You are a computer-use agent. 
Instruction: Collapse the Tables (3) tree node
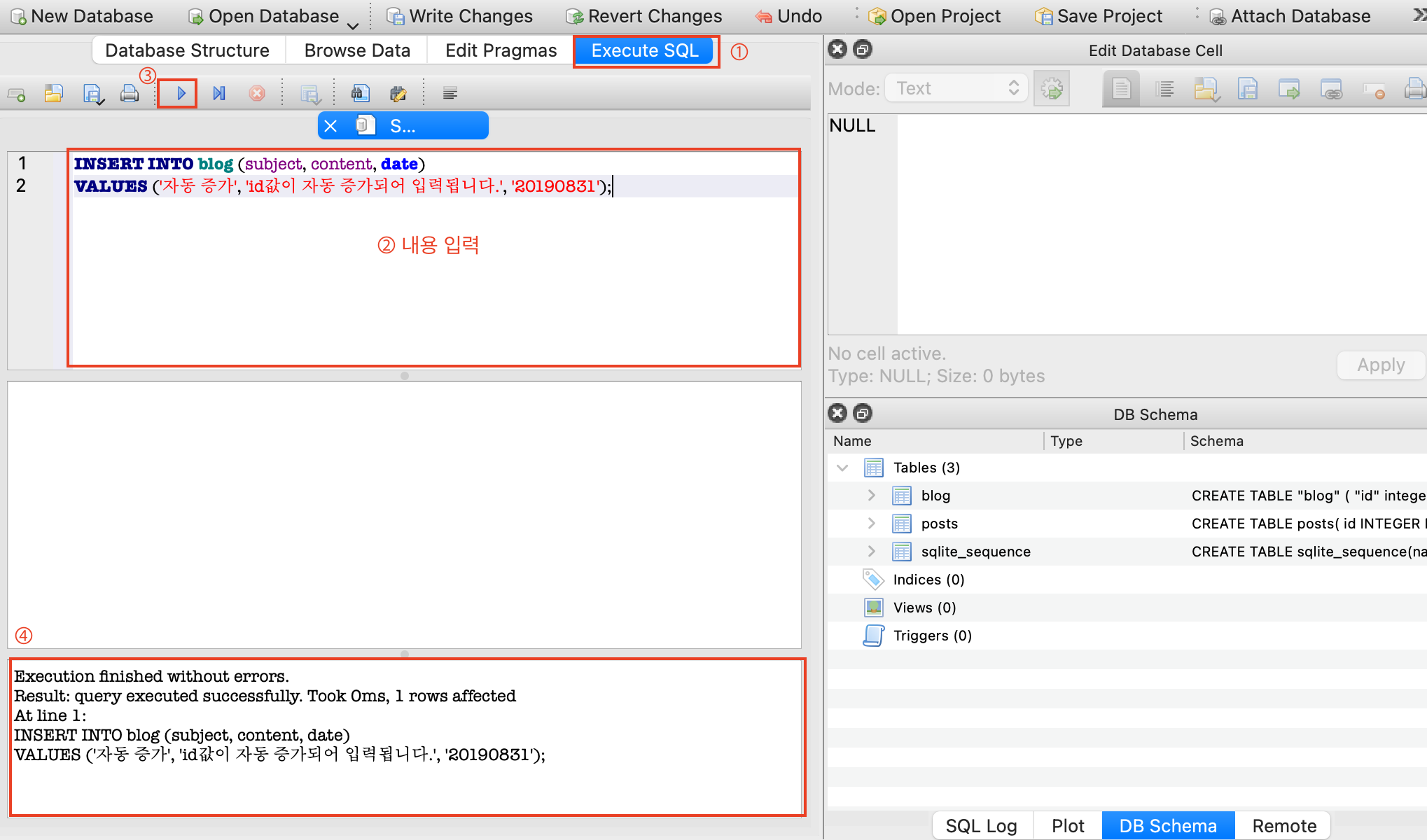pyautogui.click(x=843, y=468)
